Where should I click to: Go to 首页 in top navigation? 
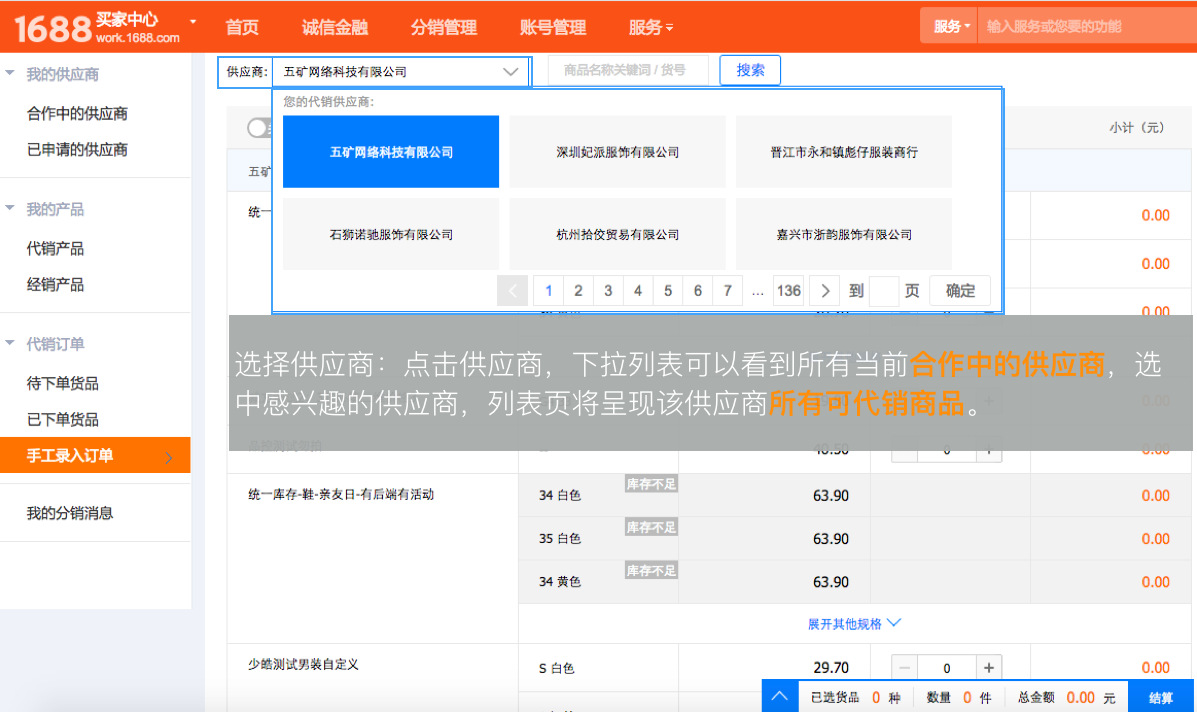(242, 27)
